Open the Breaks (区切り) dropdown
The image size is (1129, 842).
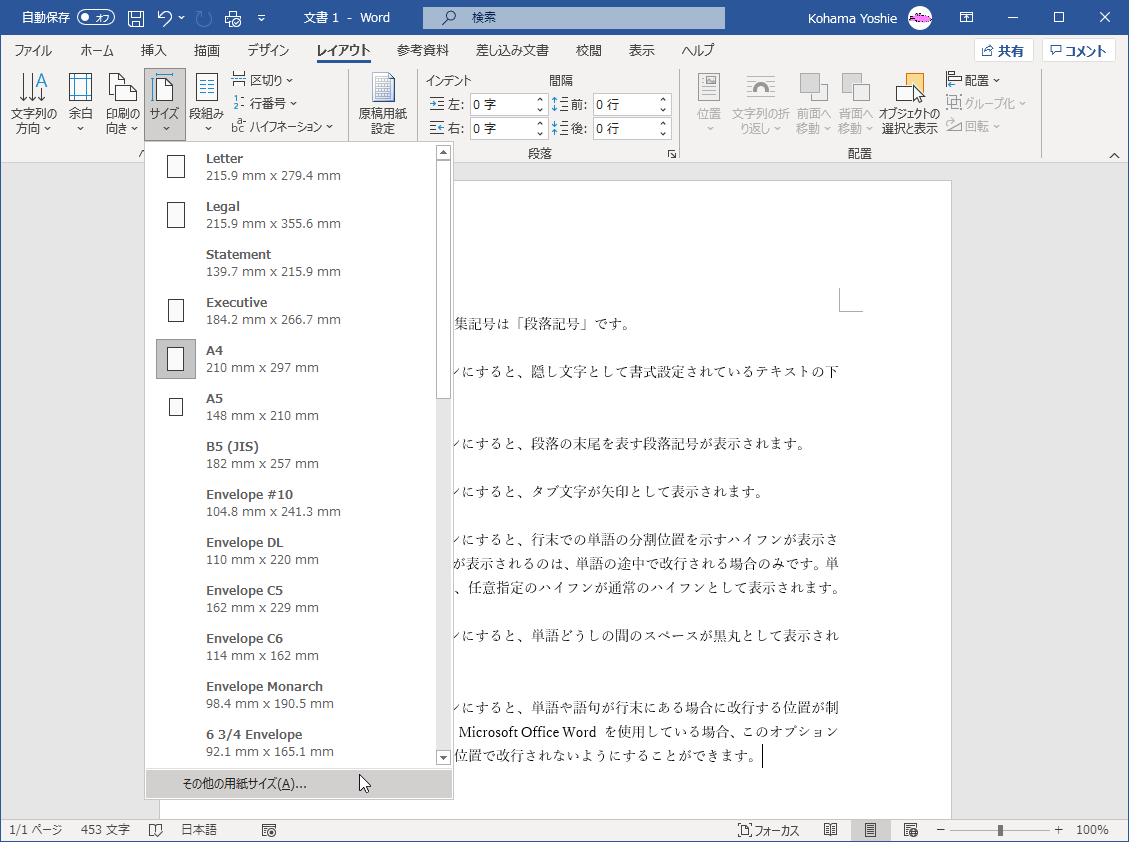pyautogui.click(x=262, y=80)
